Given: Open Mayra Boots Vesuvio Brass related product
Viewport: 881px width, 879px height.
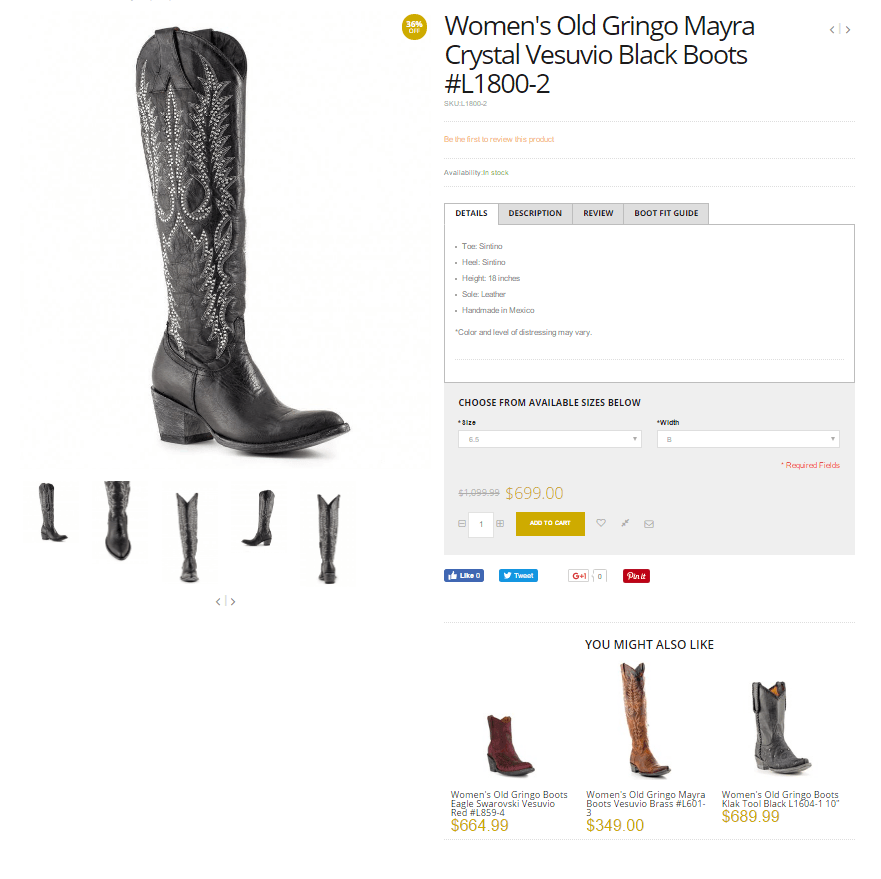Looking at the screenshot, I should [x=646, y=804].
